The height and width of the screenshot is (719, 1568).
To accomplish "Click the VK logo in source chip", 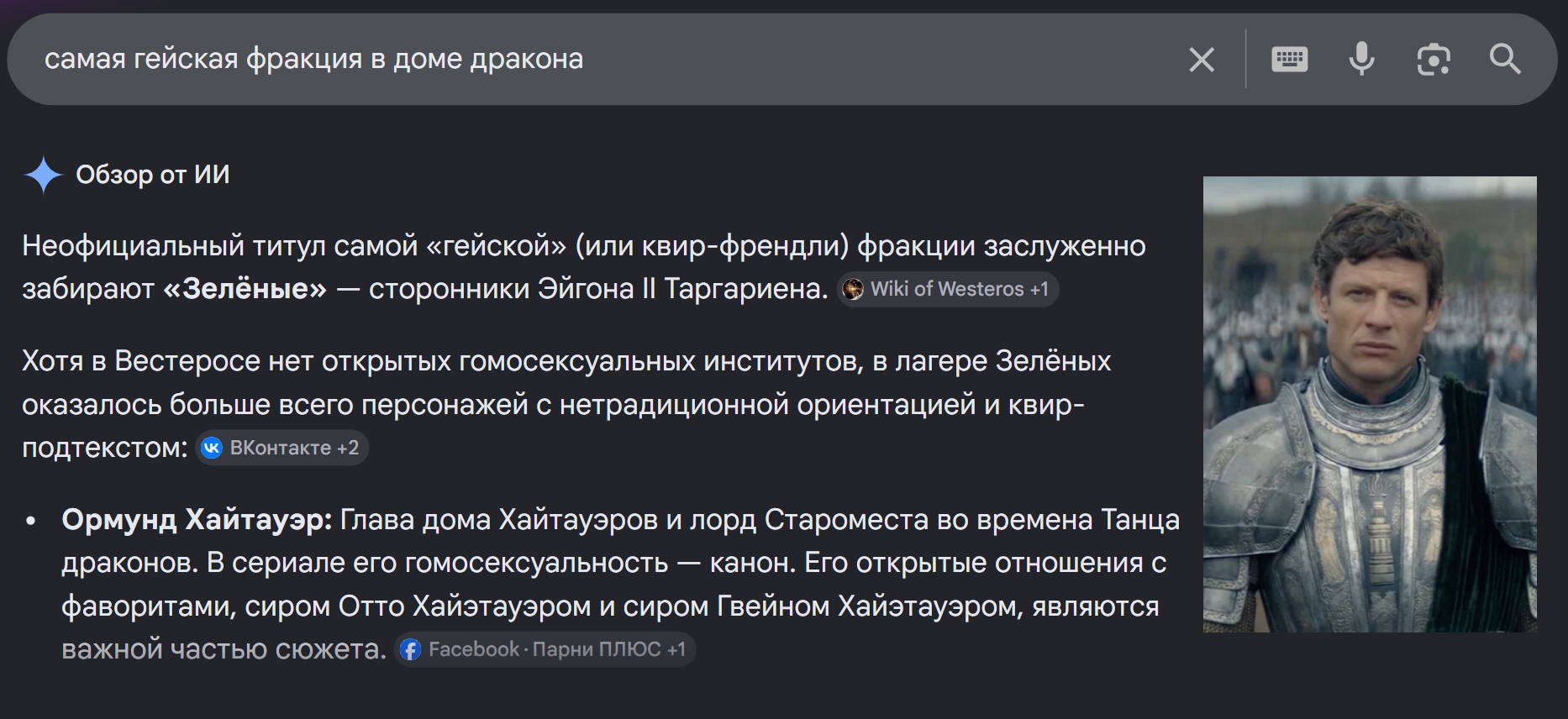I will tap(212, 448).
